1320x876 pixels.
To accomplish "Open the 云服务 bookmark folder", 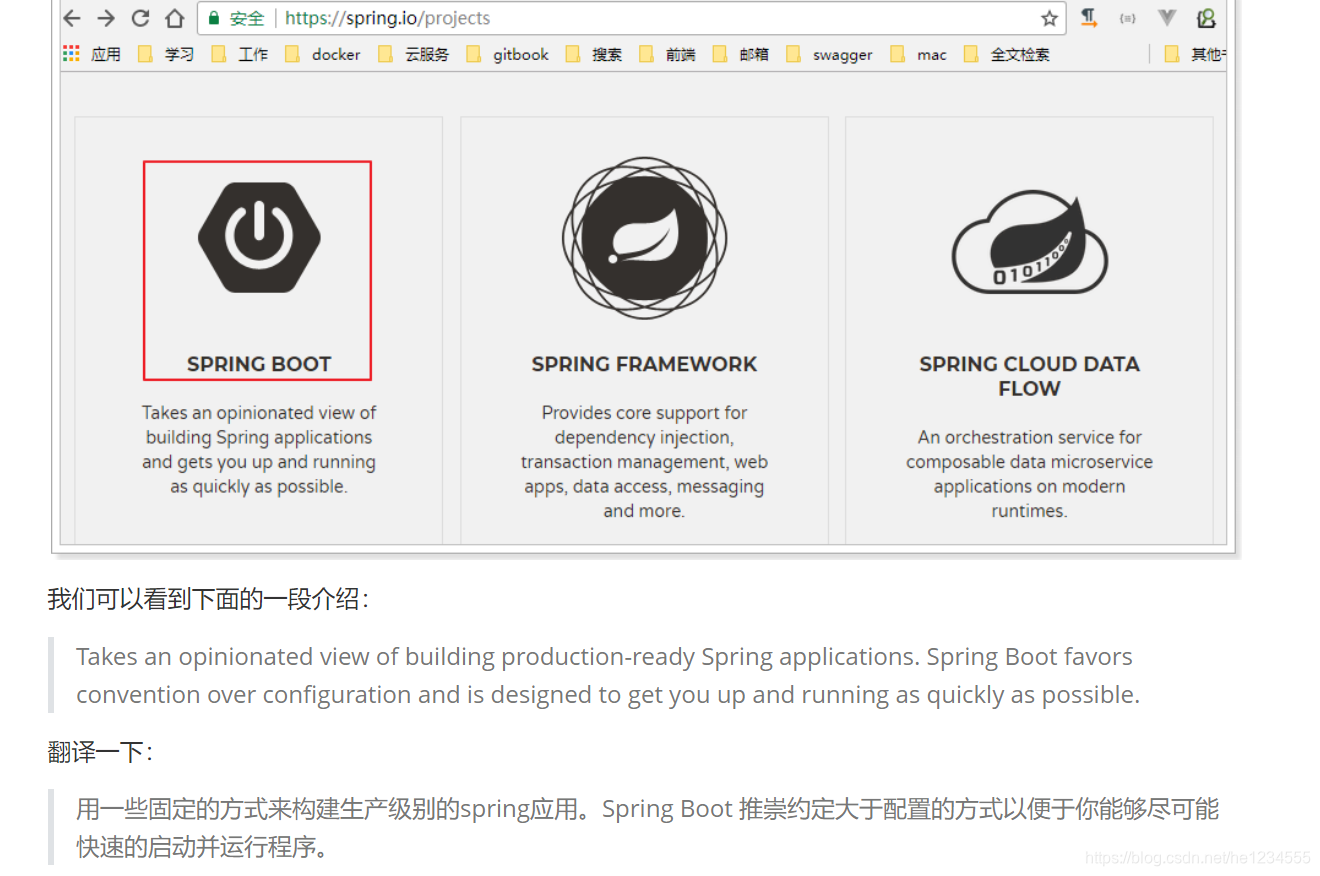I will [414, 54].
